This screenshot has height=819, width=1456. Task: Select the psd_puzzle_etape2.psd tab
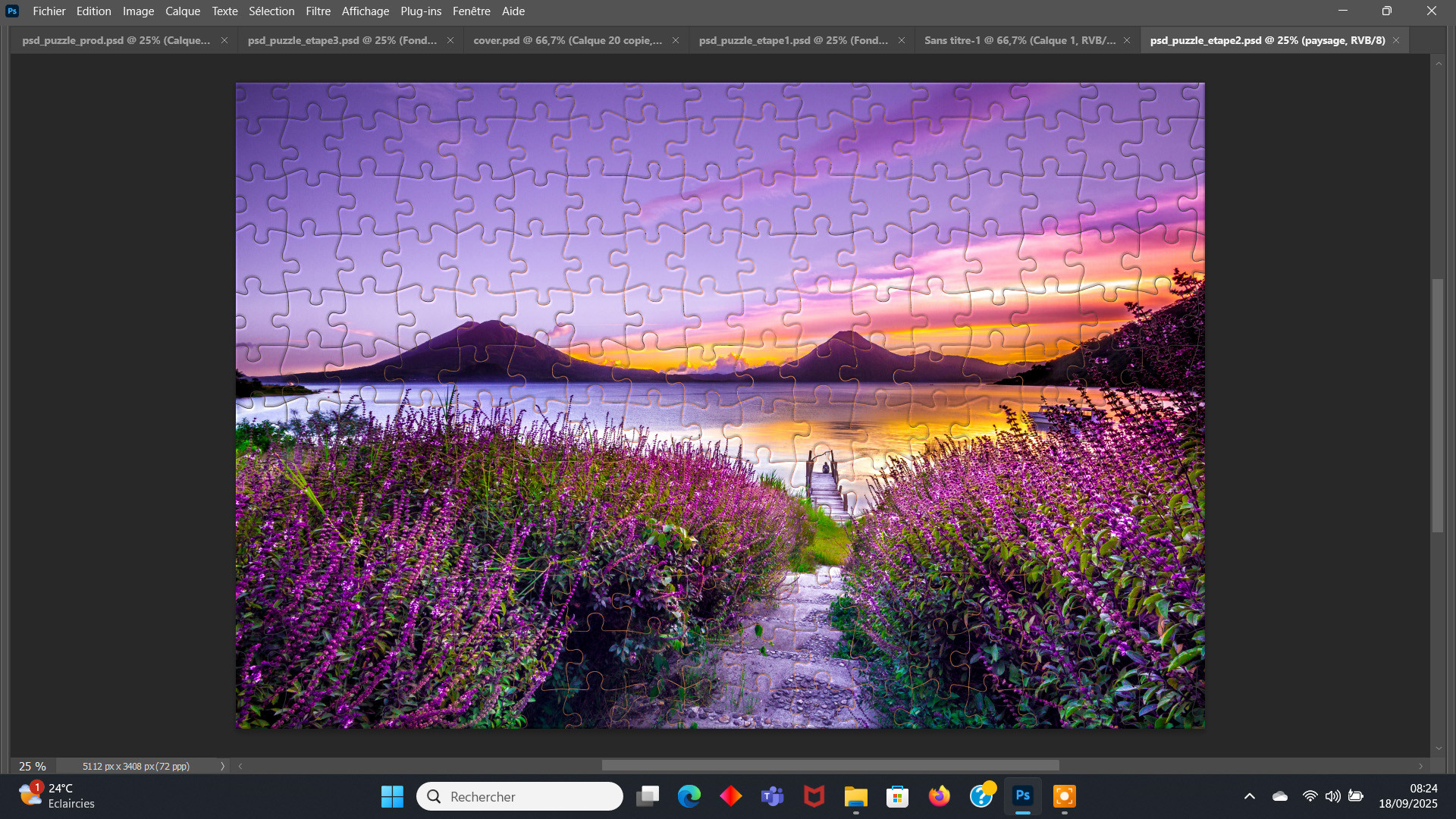(1267, 40)
